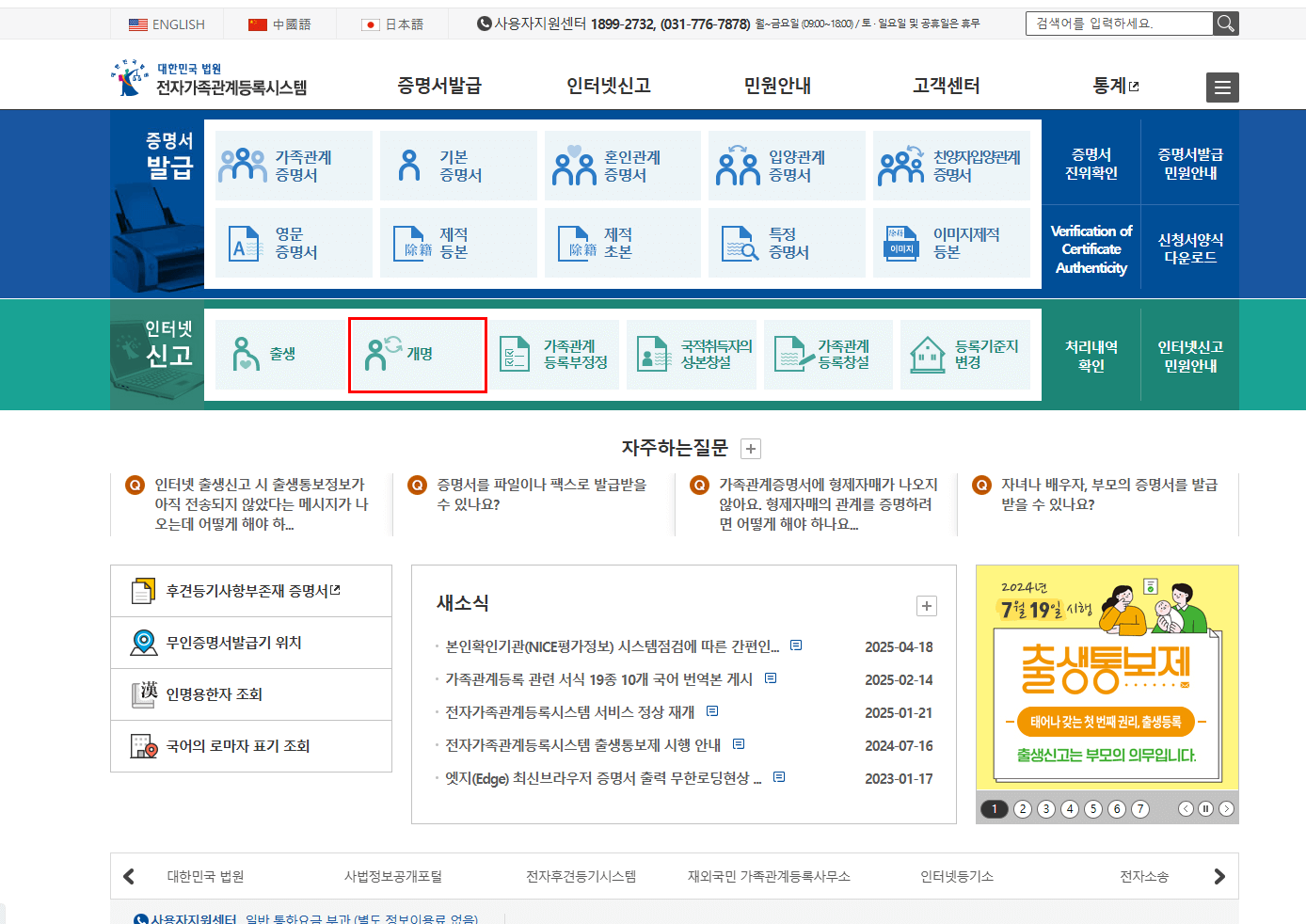Pause the banner carousel rotation

(x=1205, y=807)
